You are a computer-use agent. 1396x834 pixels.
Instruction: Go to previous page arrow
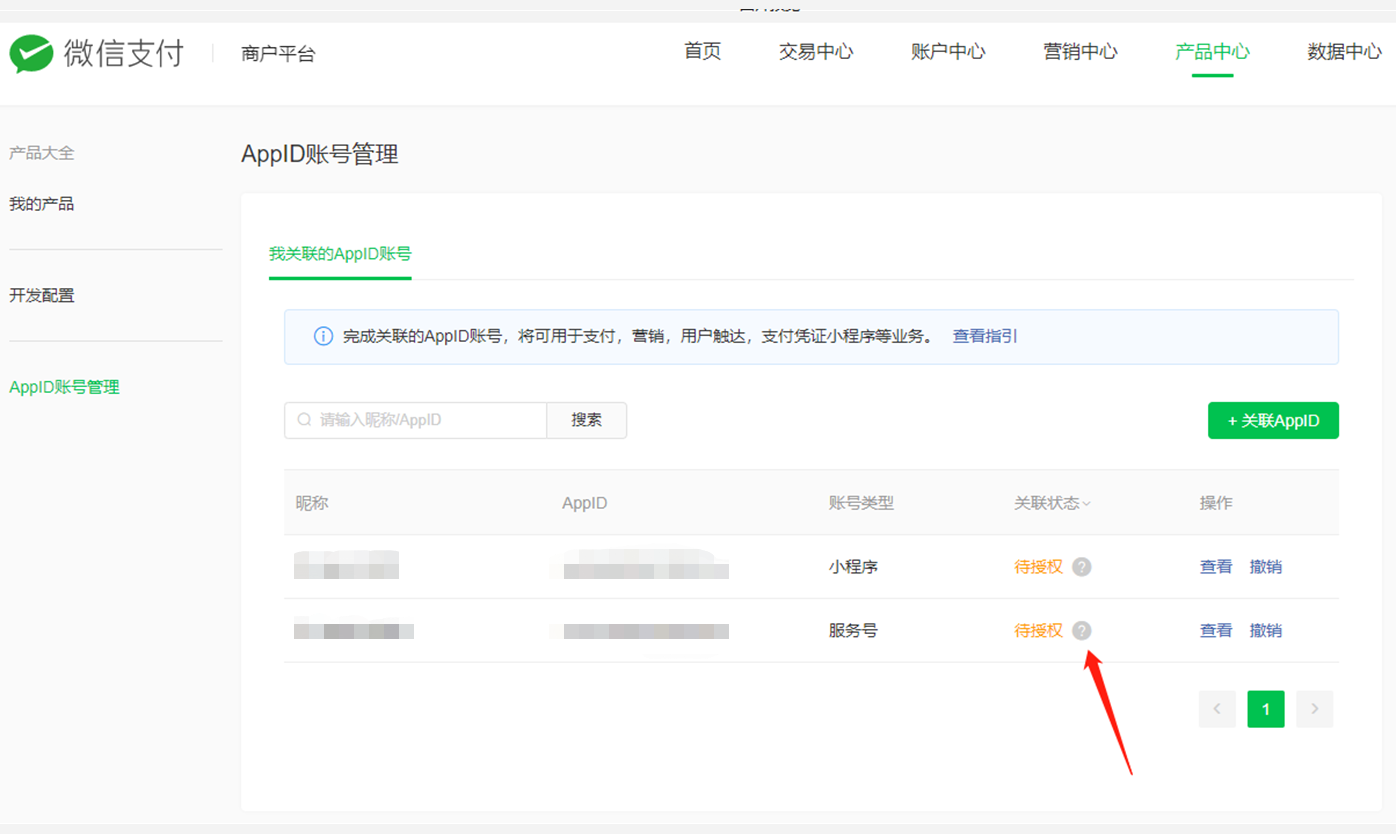(x=1217, y=709)
